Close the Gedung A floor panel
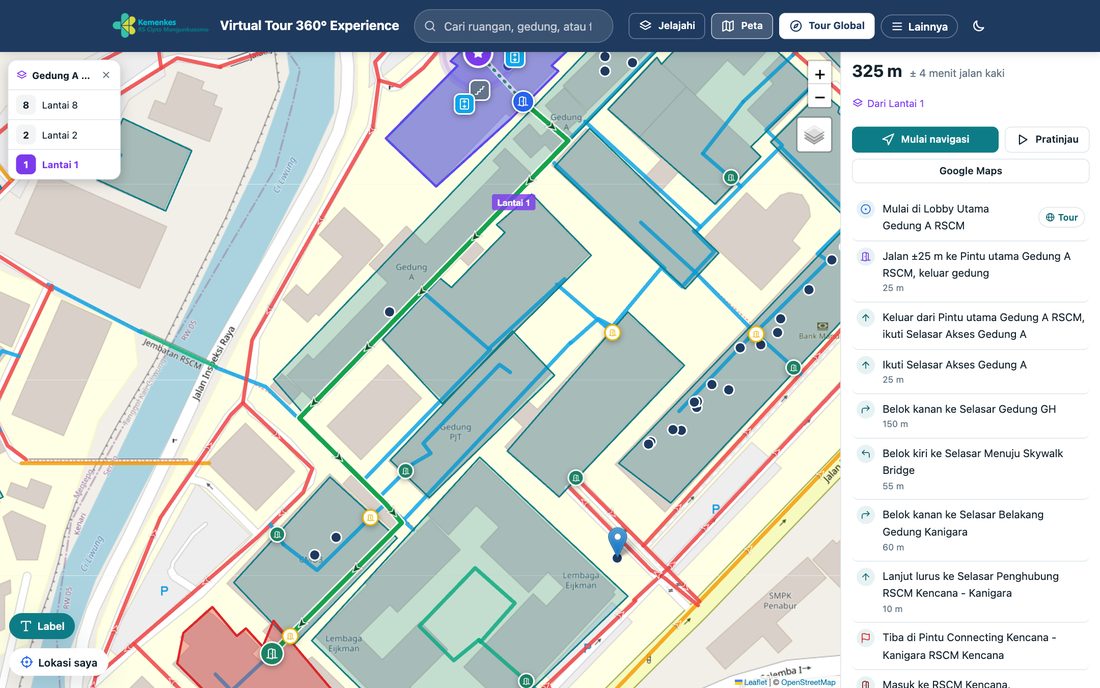The width and height of the screenshot is (1100, 688). pos(106,75)
